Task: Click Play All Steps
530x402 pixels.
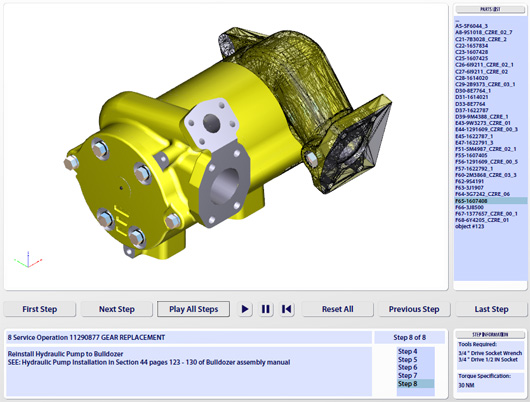Action: click(193, 309)
